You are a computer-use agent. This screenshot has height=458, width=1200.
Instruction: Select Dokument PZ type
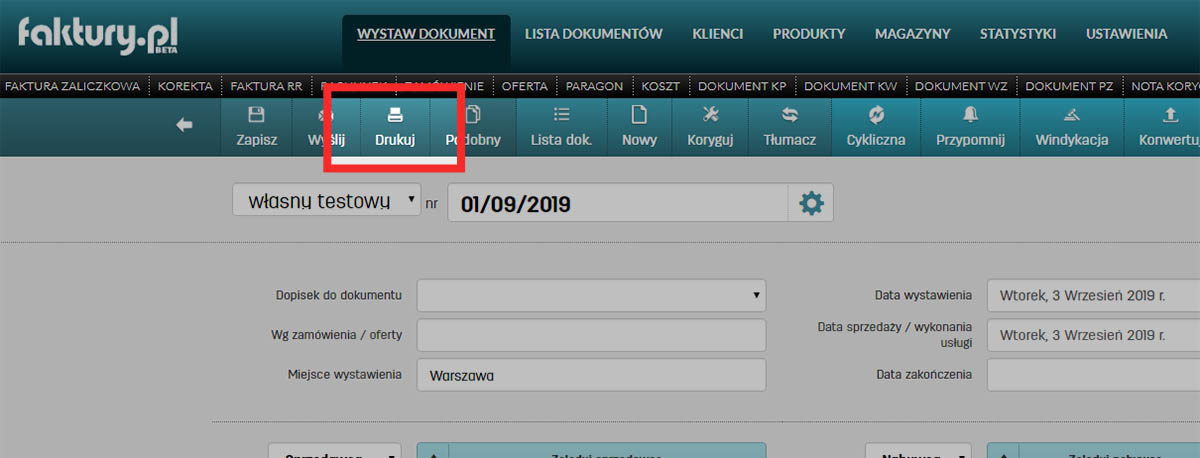1069,86
